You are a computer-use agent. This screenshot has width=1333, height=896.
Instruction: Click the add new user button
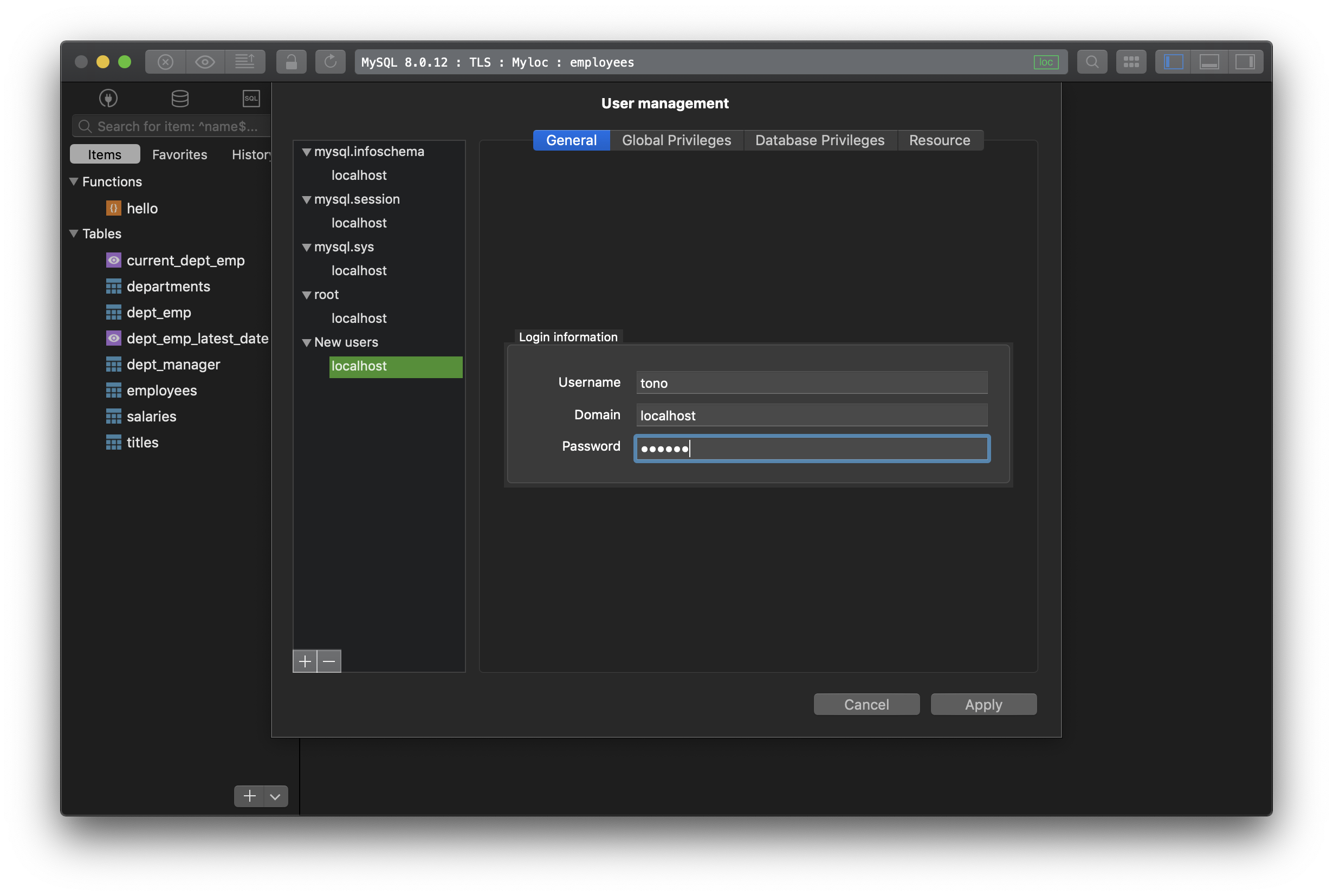coord(304,660)
